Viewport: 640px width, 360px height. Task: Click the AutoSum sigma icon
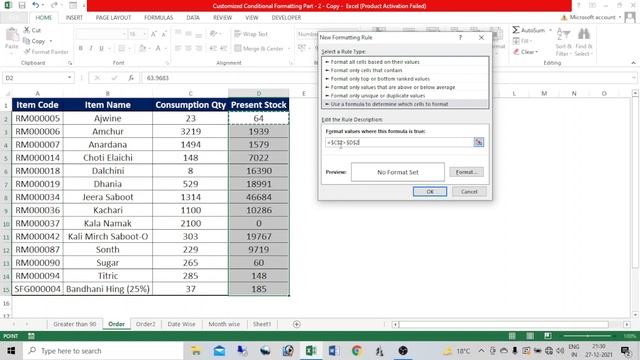coord(516,30)
